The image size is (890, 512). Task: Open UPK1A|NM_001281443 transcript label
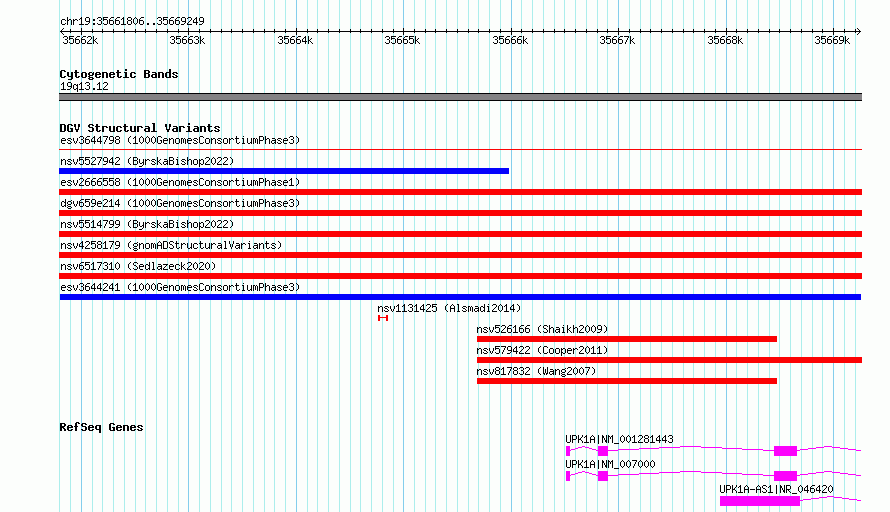point(619,439)
